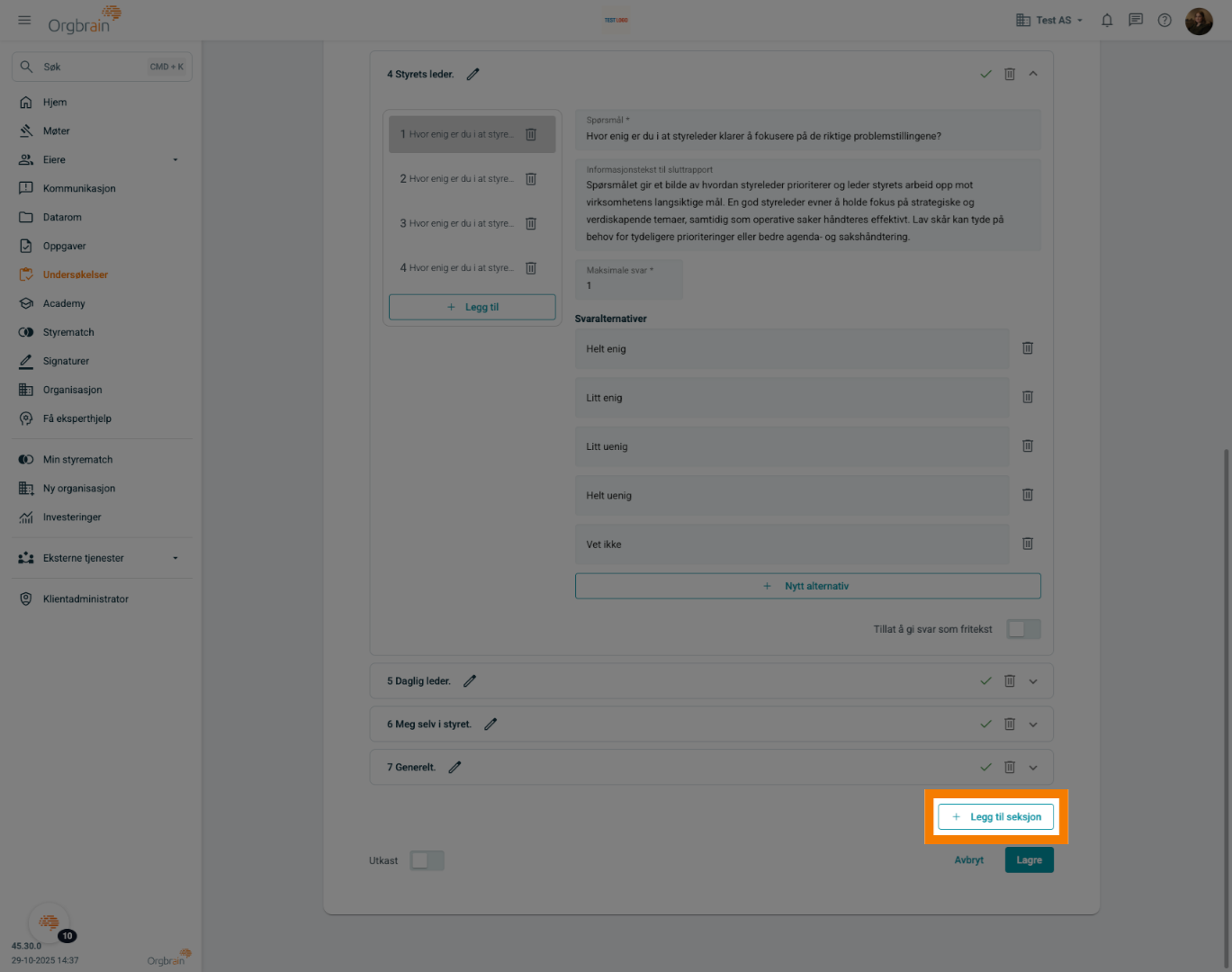
Task: Edit the 'Generelt' section title
Action: (x=454, y=768)
